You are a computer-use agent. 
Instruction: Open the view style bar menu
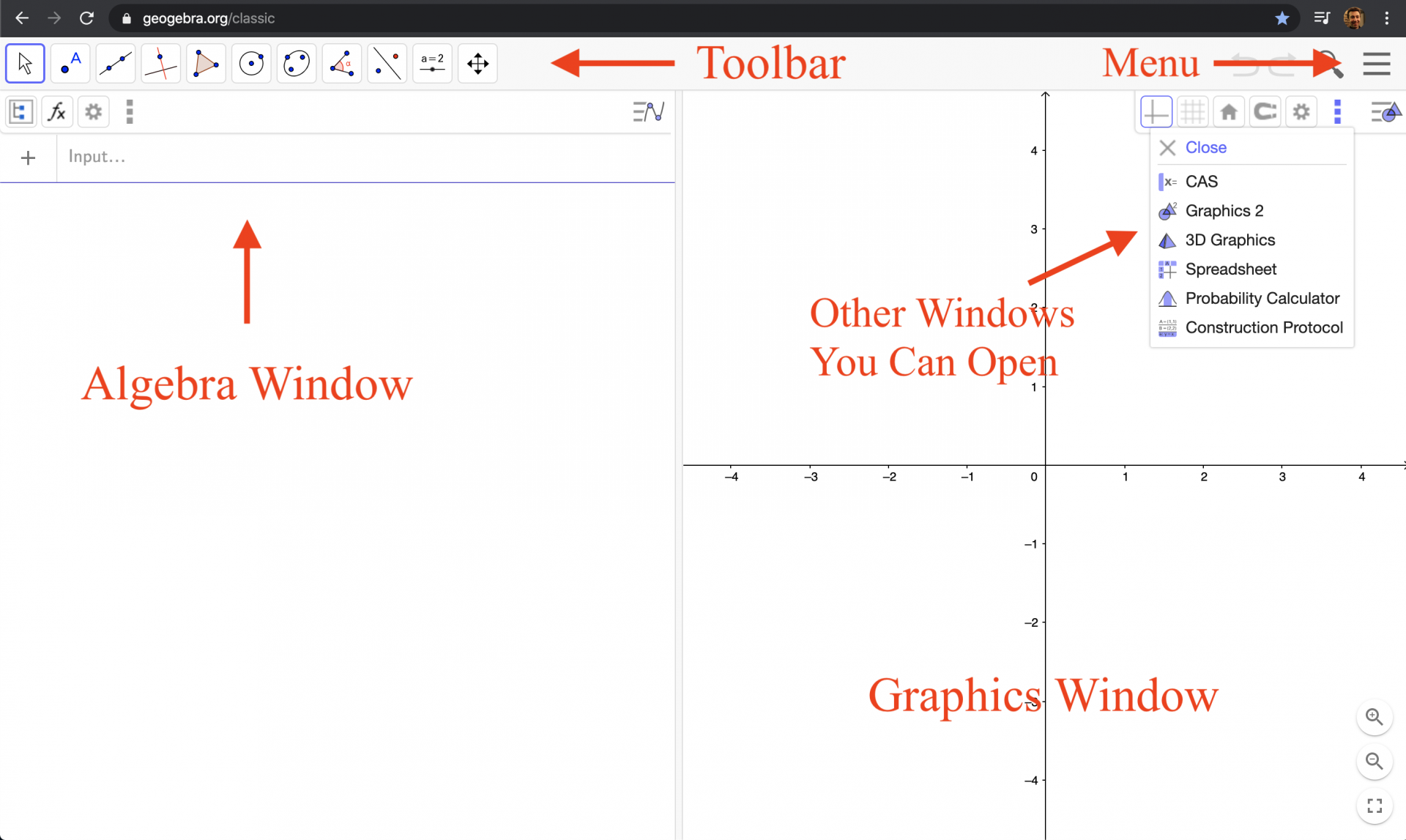click(1386, 111)
